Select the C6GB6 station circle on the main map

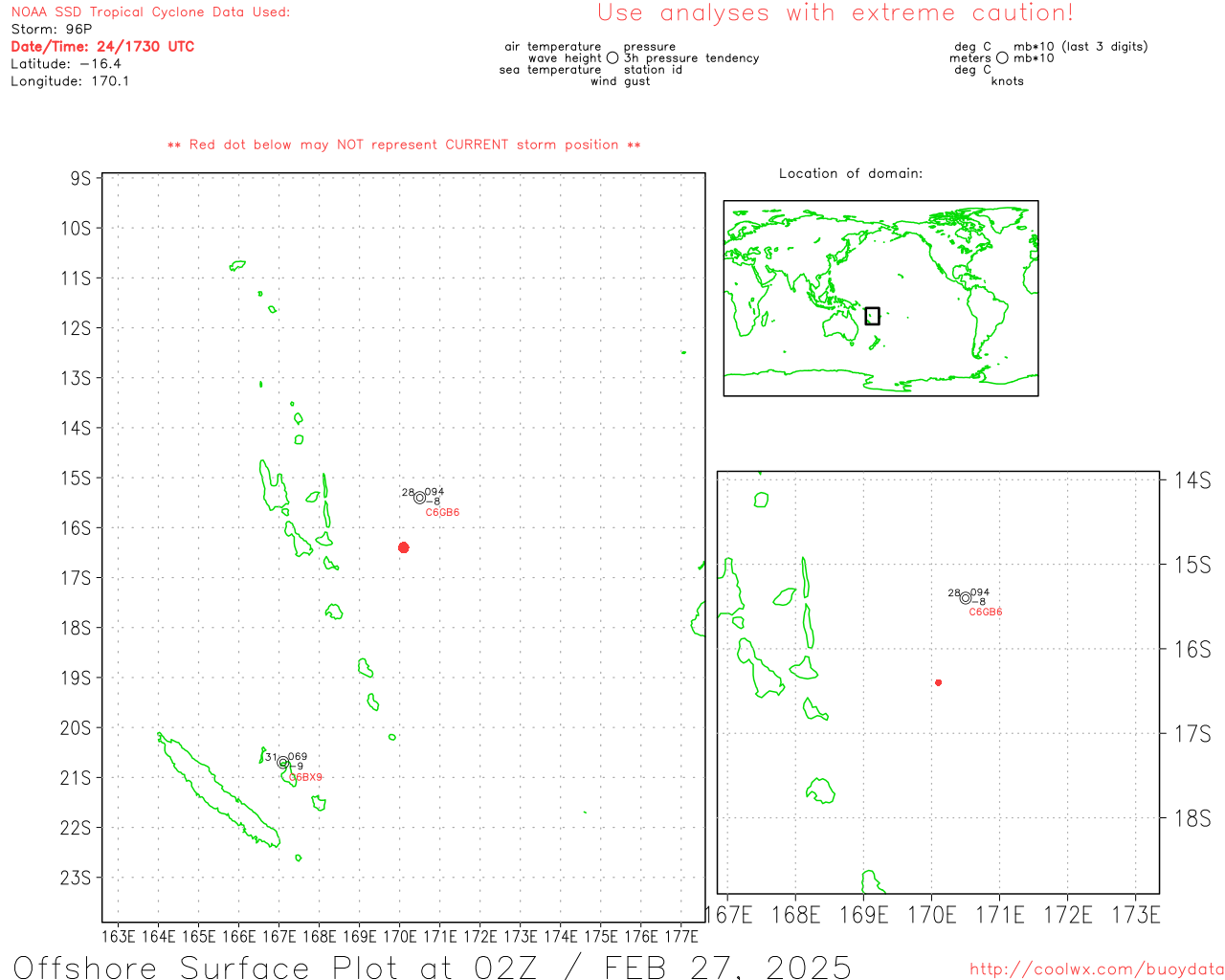tap(420, 498)
